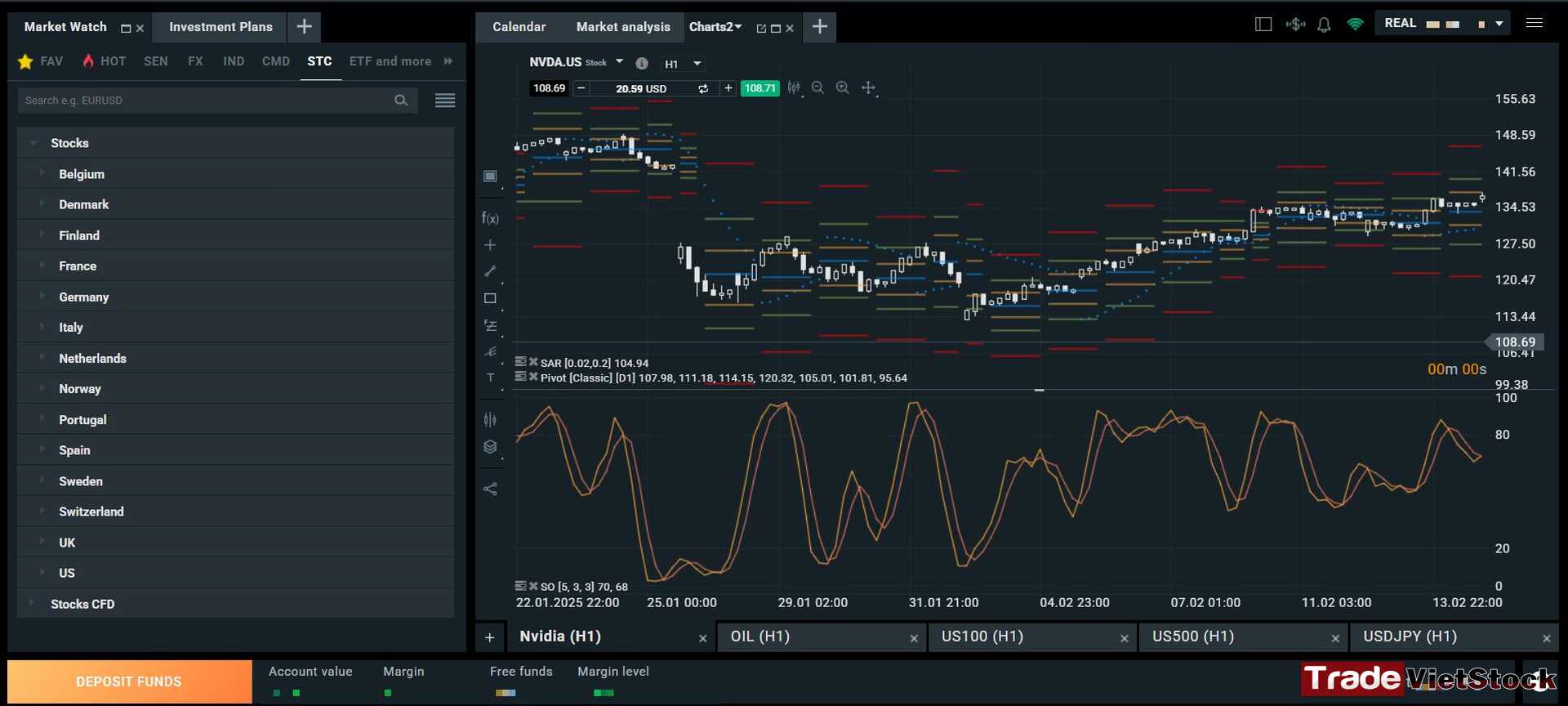Open SAR indicator settings
This screenshot has height=706, width=1568.
520,362
